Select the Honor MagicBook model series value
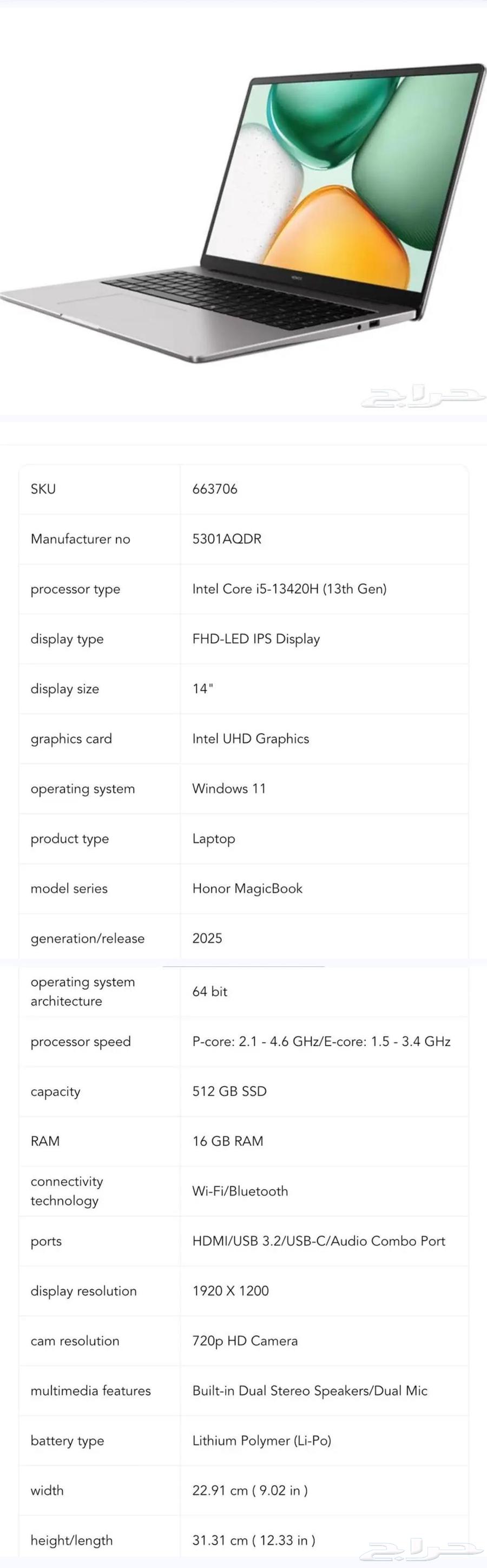Viewport: 487px width, 1568px height. click(x=247, y=888)
